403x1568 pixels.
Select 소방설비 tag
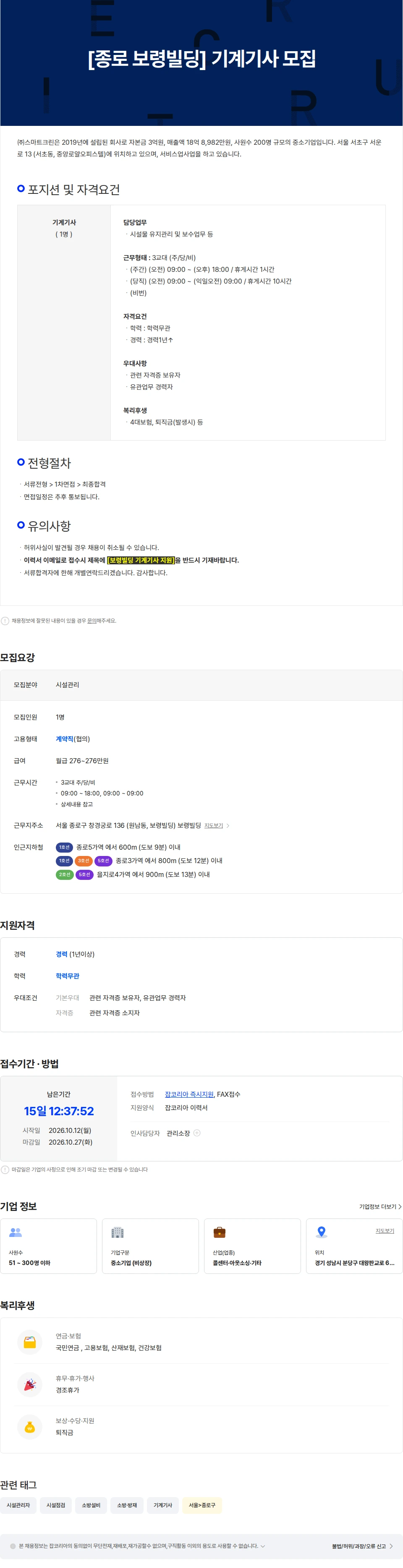[x=92, y=1505]
